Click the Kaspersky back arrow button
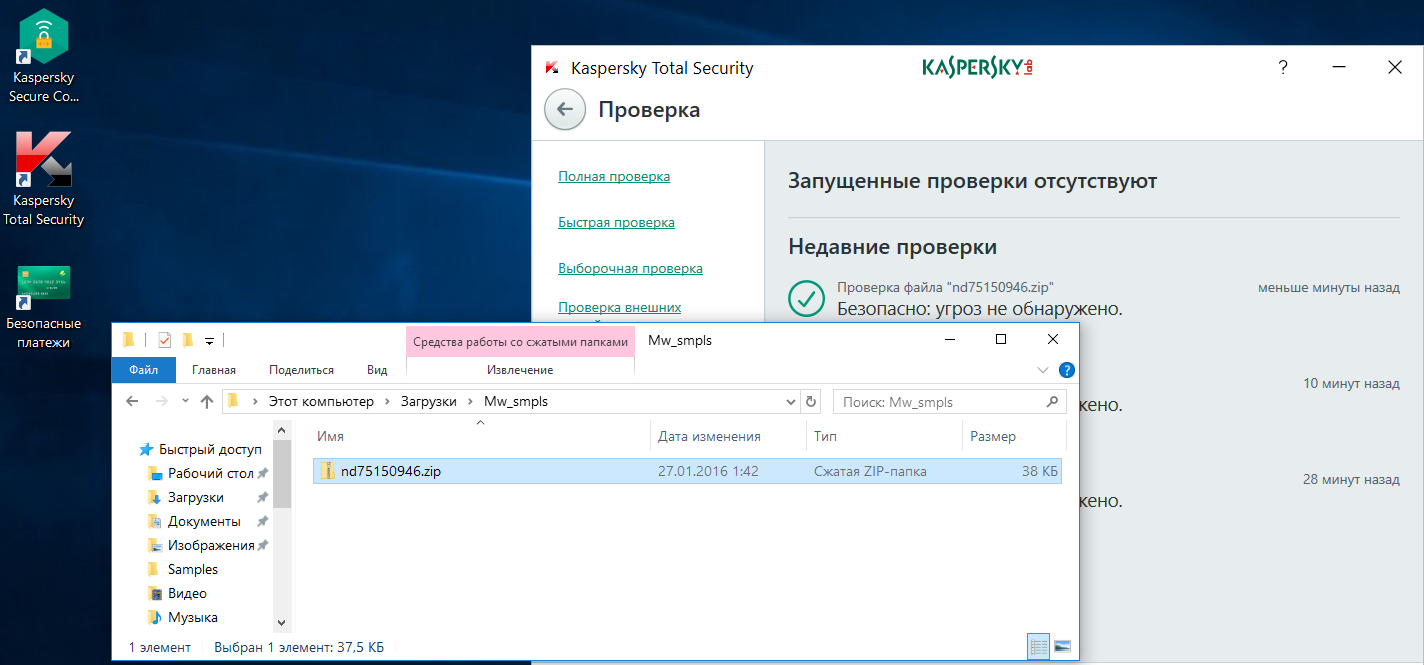 [x=564, y=110]
